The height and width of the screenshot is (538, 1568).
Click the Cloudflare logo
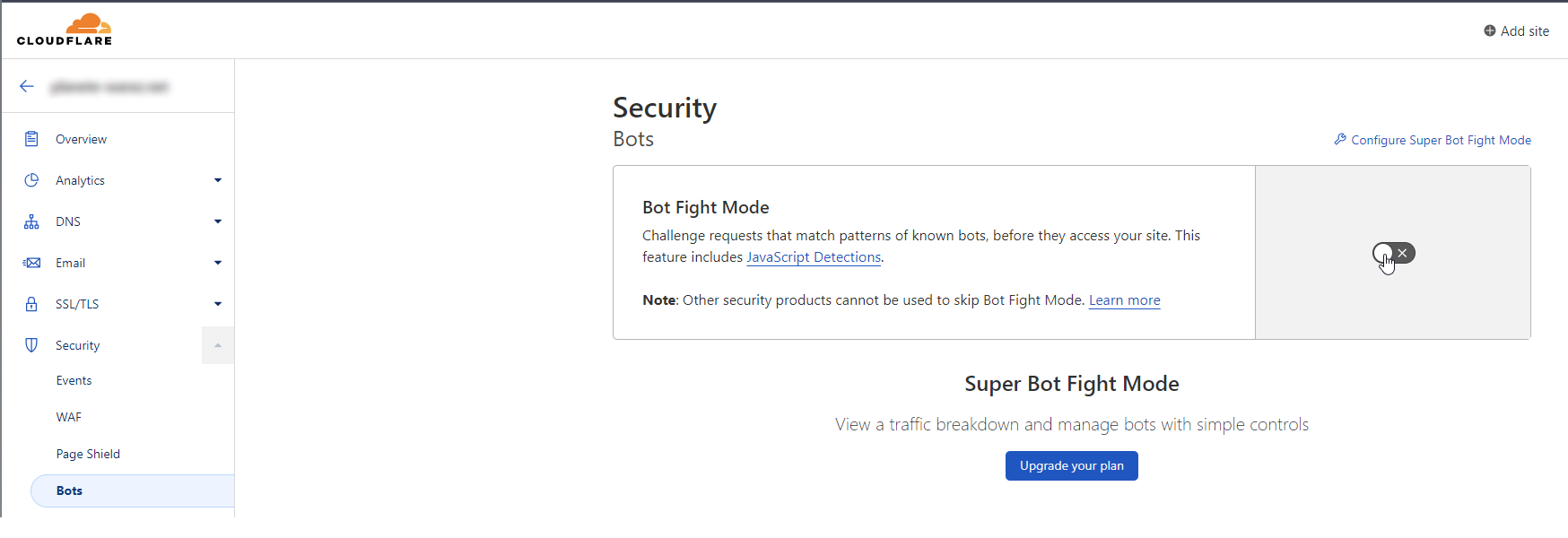(x=65, y=30)
